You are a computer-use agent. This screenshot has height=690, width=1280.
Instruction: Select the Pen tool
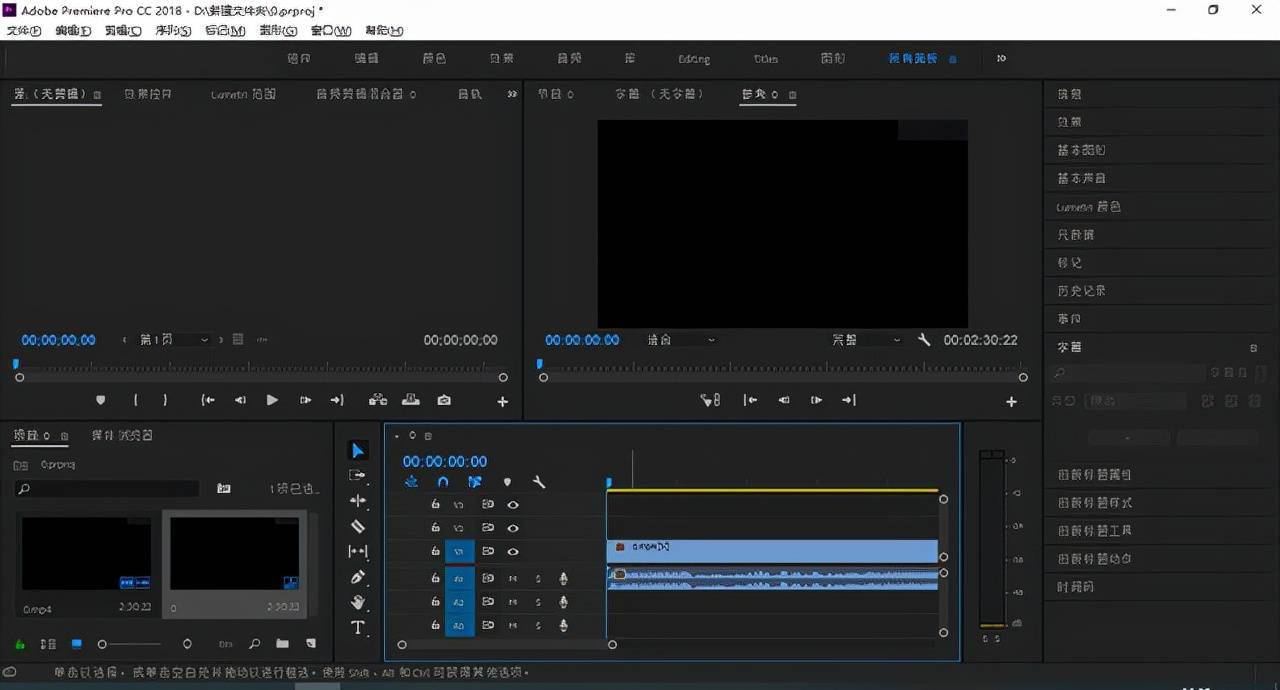click(x=358, y=577)
